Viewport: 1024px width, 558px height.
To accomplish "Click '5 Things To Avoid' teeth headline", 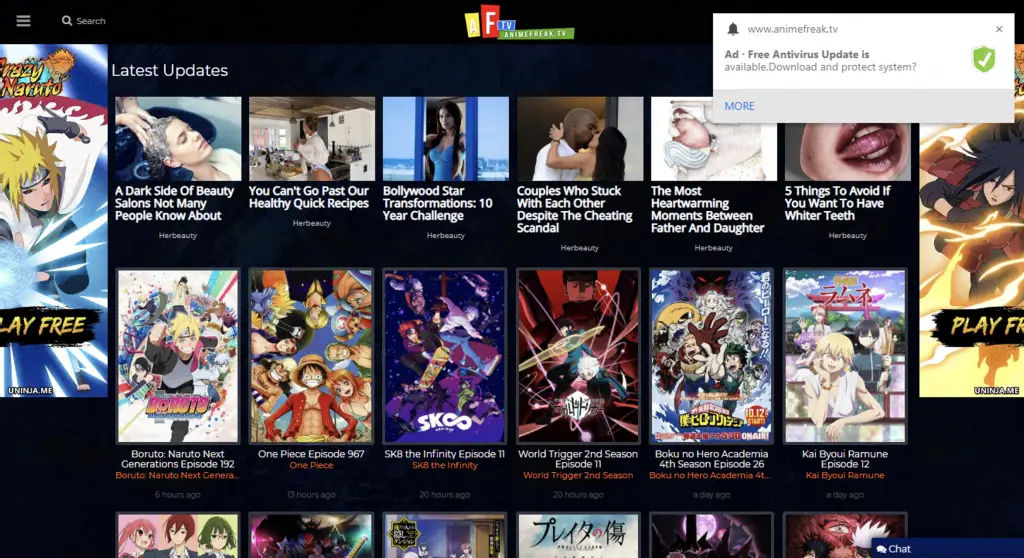I will 837,203.
